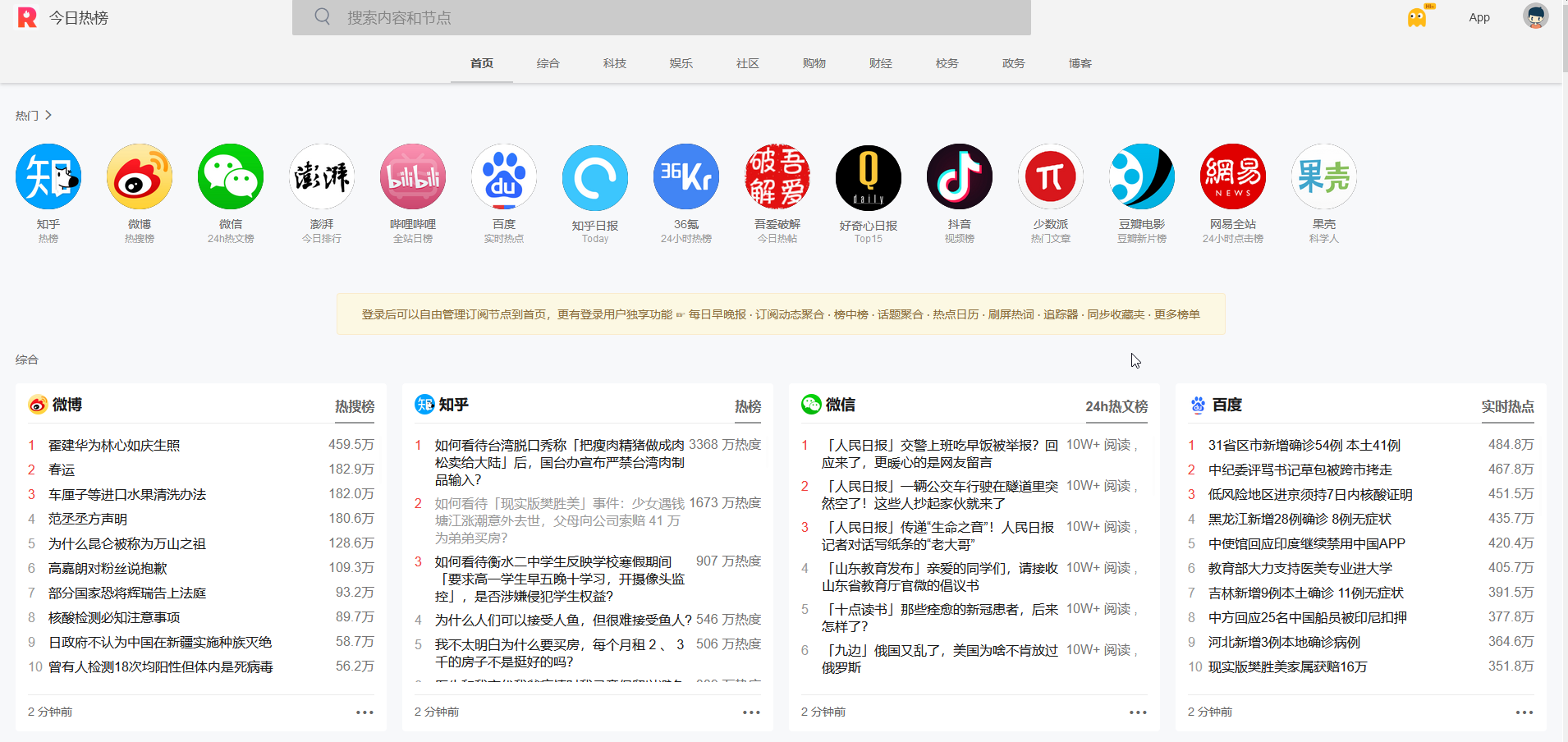Switch to the 财经 tab
1568x742 pixels.
coord(881,63)
